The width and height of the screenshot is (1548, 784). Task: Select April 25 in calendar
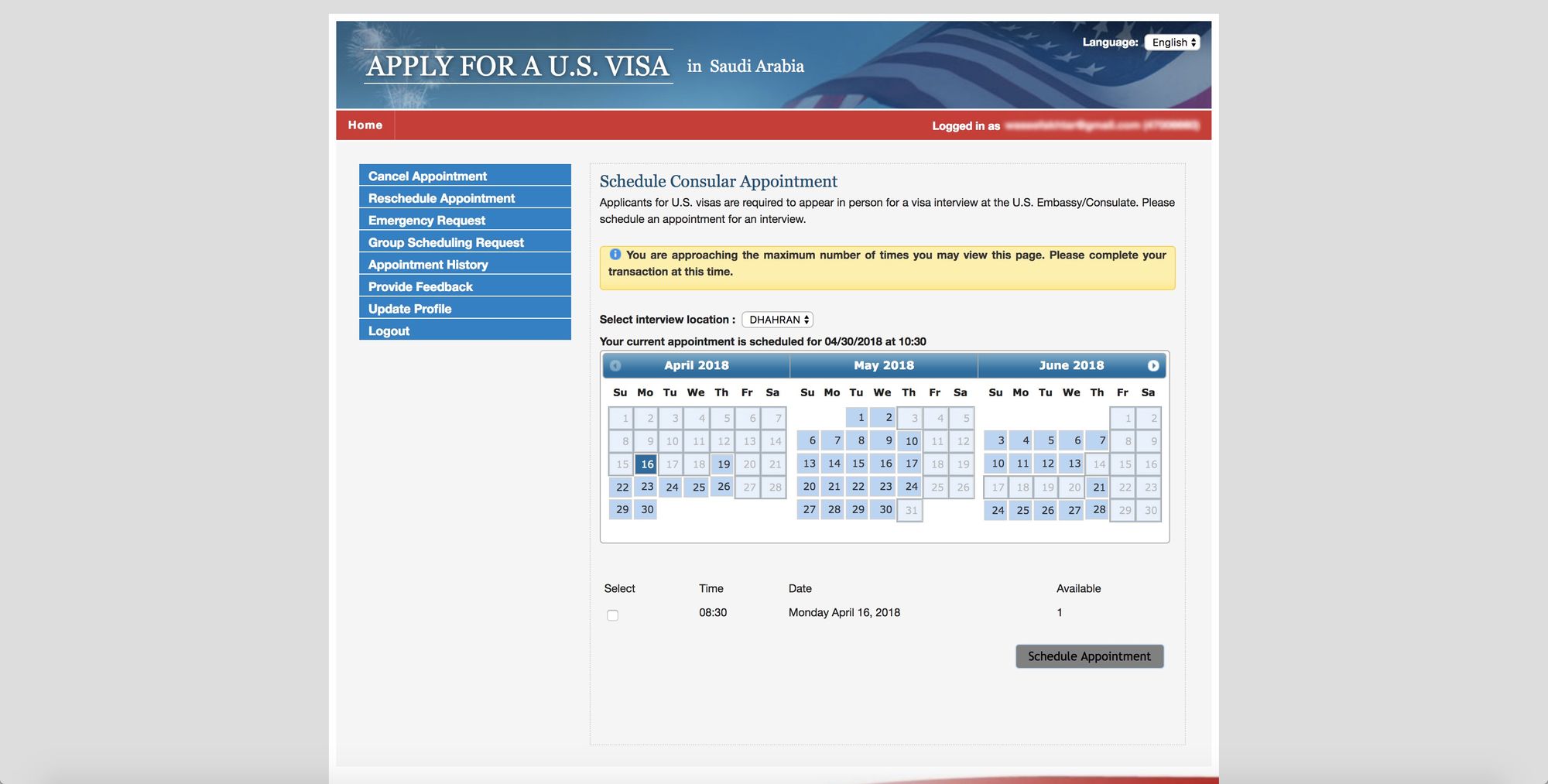(x=697, y=487)
